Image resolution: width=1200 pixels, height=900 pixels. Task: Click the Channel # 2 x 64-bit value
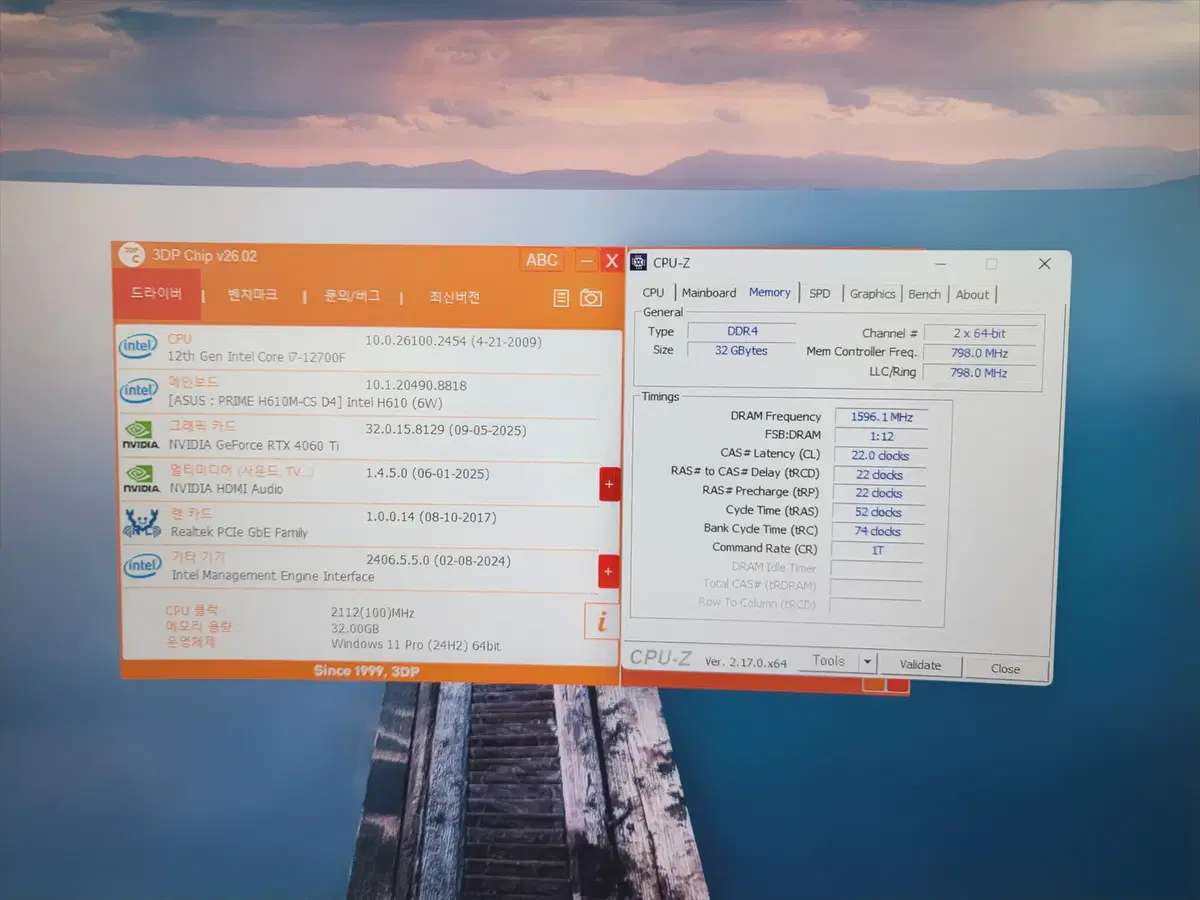tap(980, 333)
